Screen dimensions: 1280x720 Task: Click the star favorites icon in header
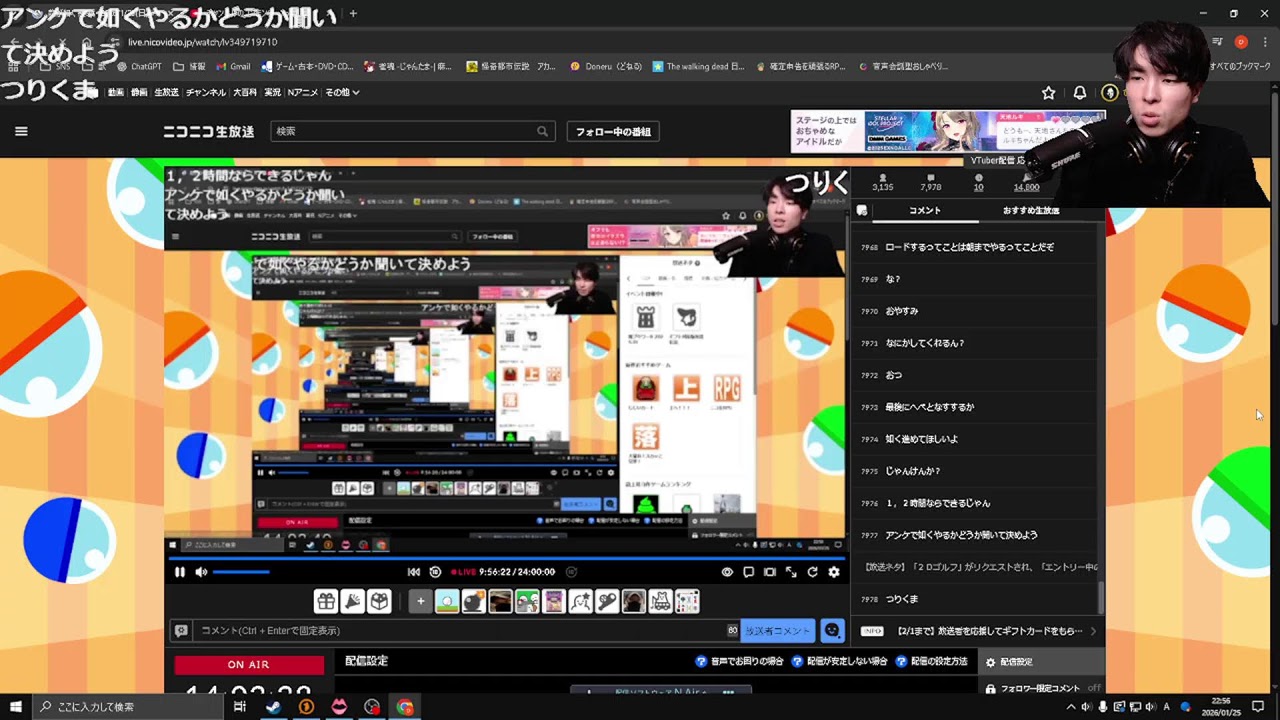1048,93
